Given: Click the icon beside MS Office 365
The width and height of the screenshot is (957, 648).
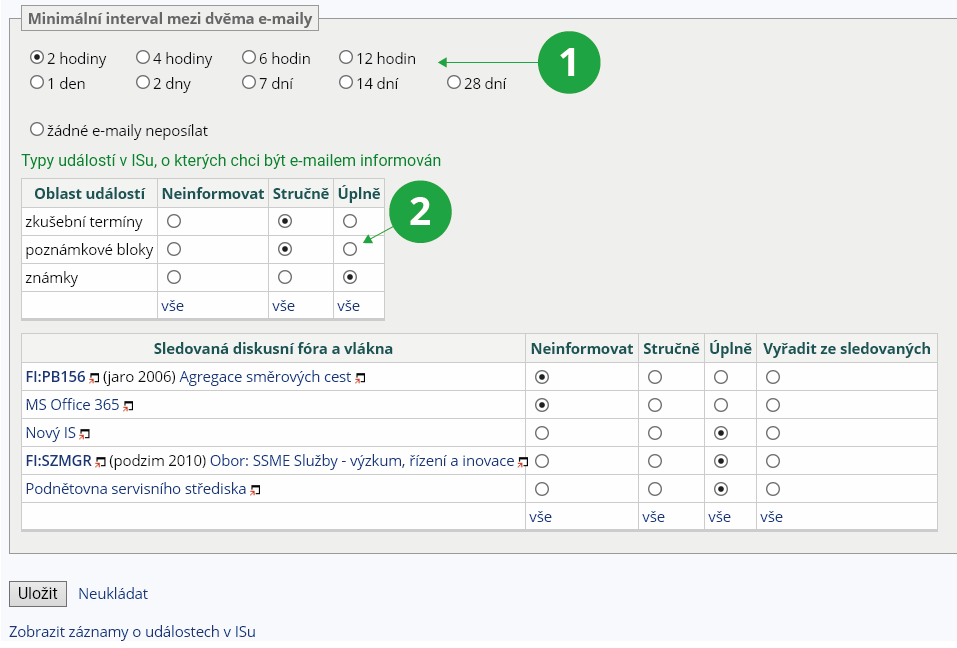Looking at the screenshot, I should (128, 406).
